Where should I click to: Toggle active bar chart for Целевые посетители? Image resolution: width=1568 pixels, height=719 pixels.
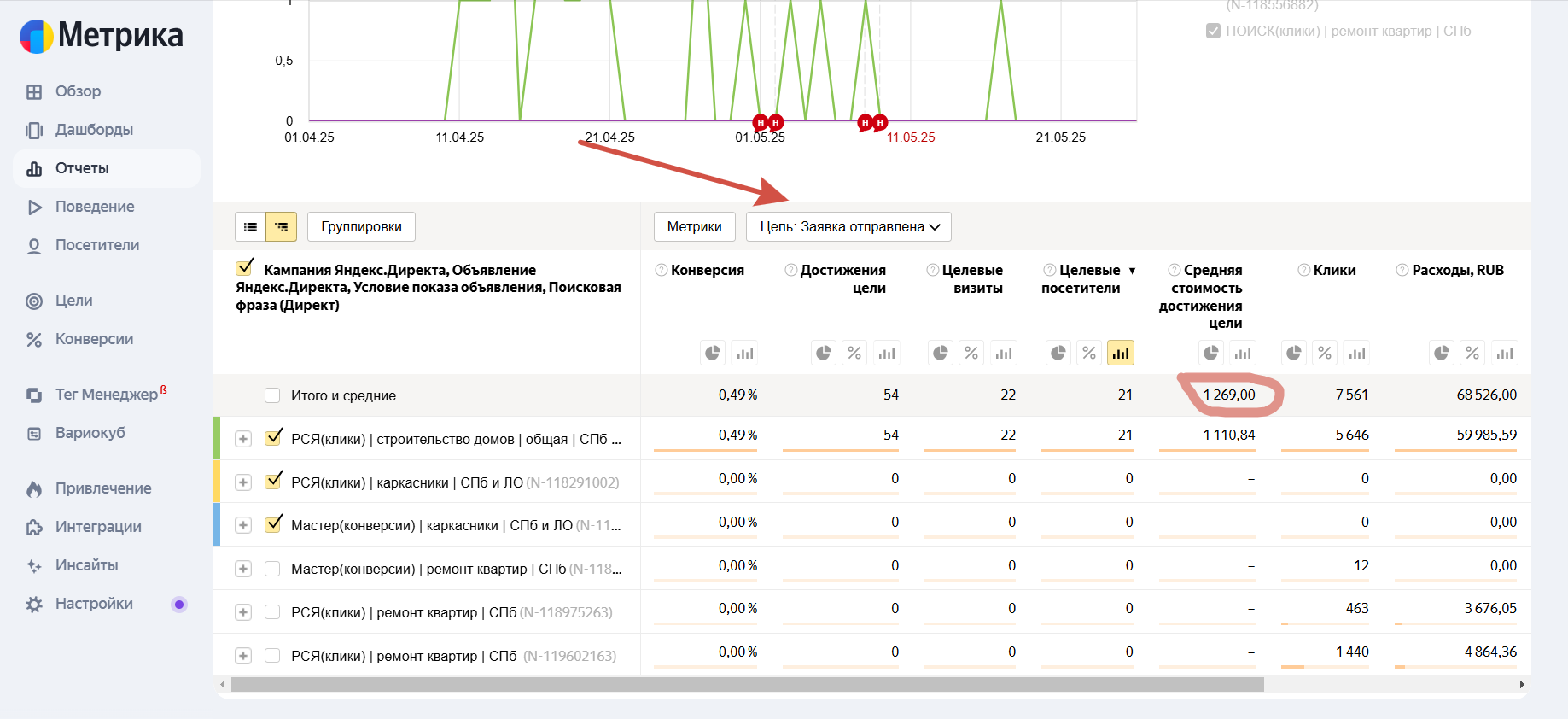(1121, 353)
